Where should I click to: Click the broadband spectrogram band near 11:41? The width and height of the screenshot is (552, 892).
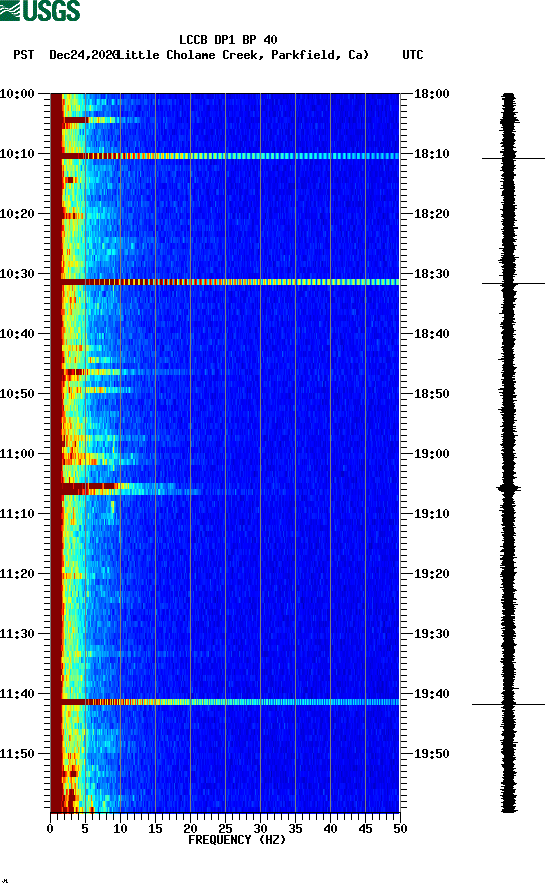point(230,702)
